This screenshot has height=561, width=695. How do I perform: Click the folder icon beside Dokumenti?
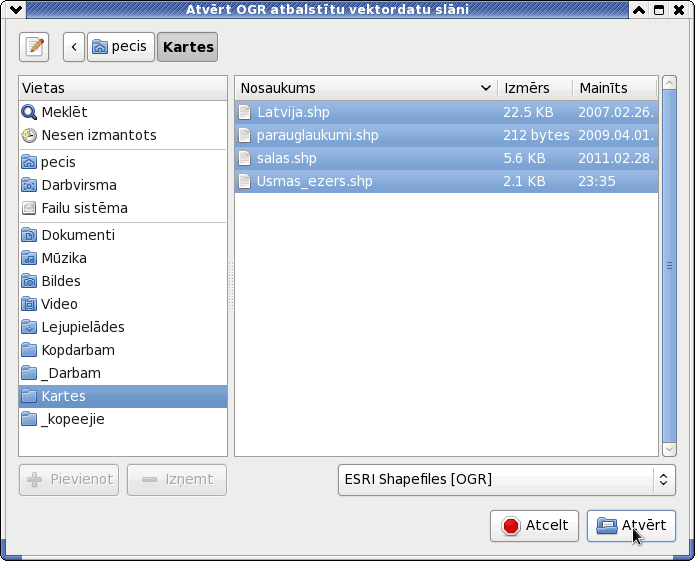29,235
